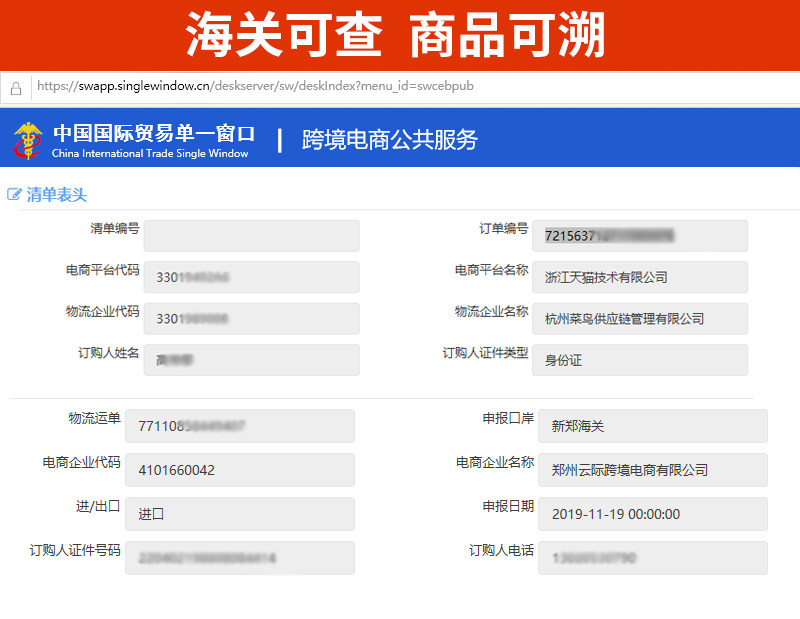Click the 物流企业代码 label

coord(103,311)
